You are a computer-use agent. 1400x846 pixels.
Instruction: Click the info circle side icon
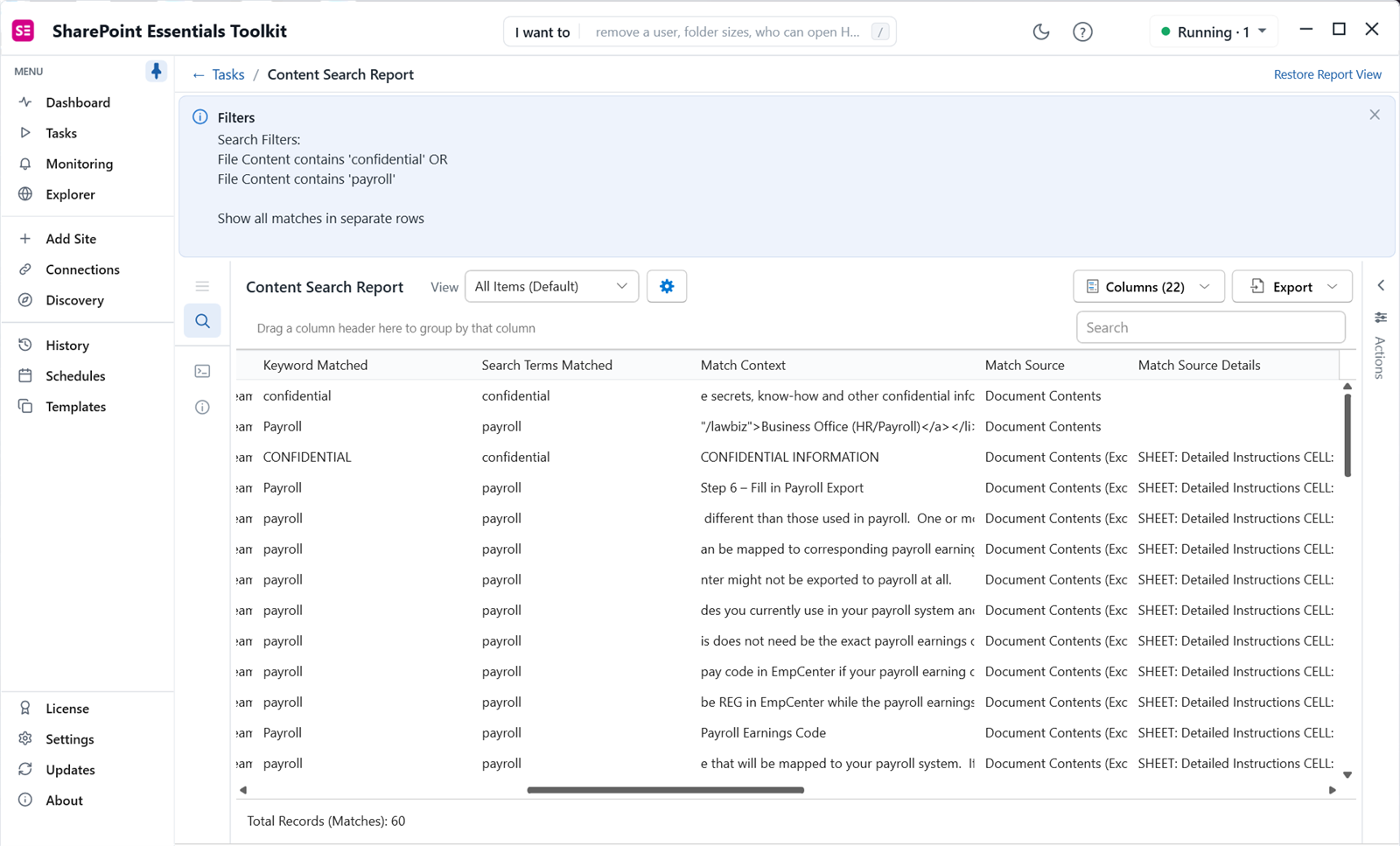(x=202, y=407)
